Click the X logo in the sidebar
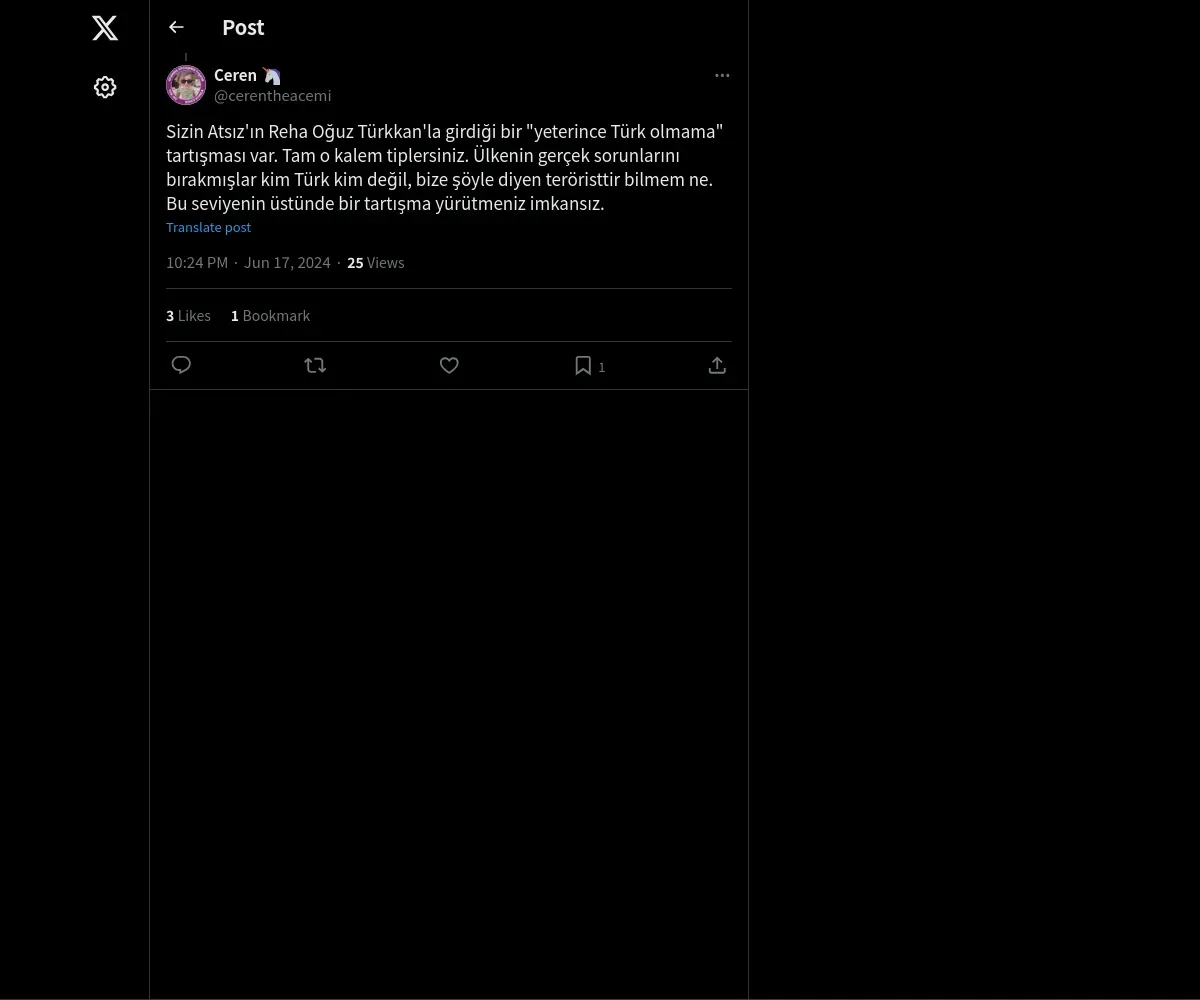 tap(105, 28)
